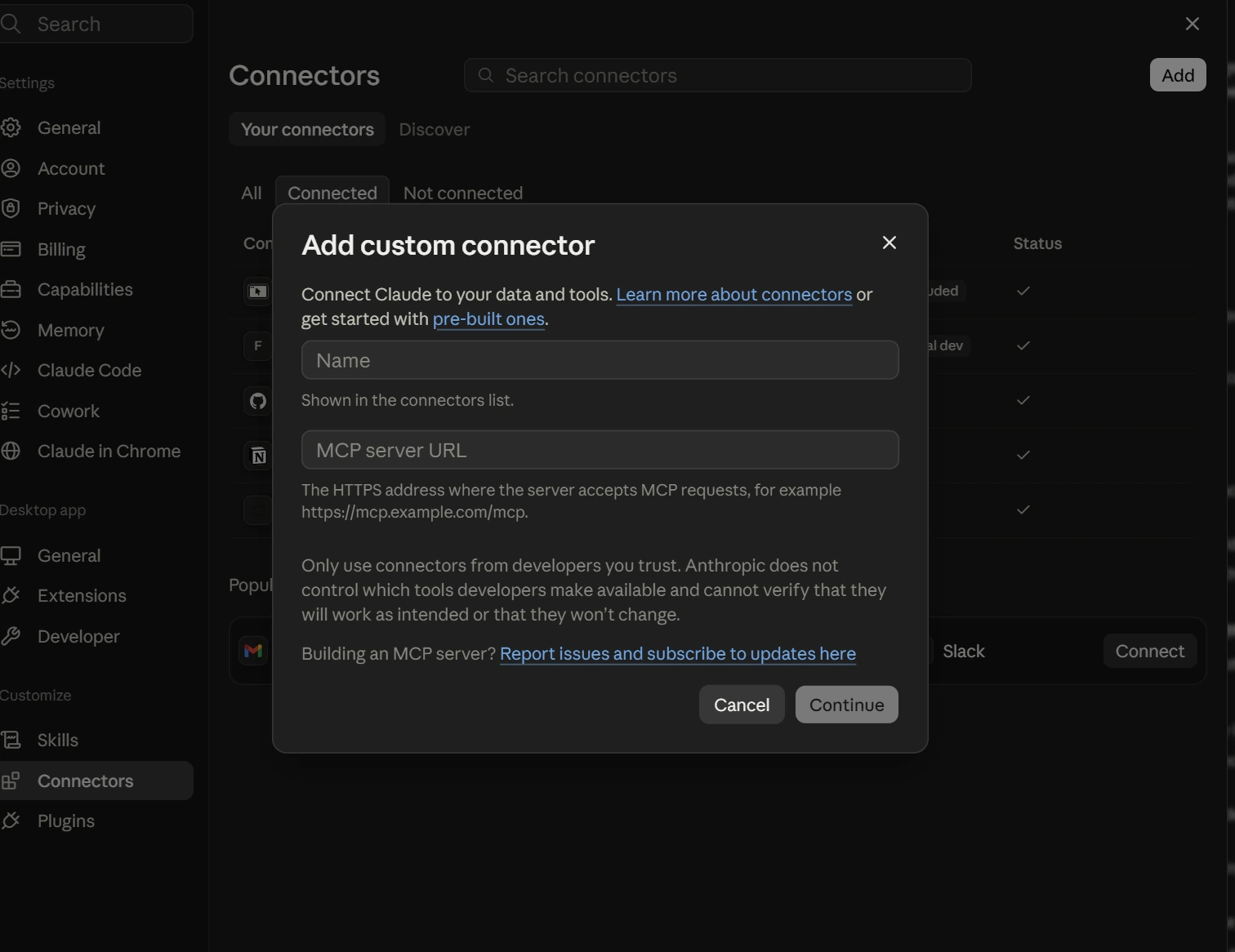Click the GitHub connector icon
The width and height of the screenshot is (1235, 952).
[x=258, y=400]
